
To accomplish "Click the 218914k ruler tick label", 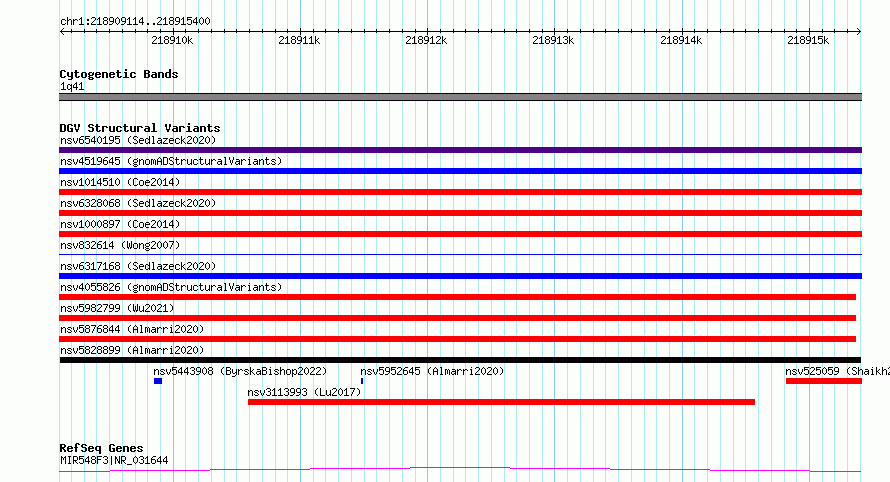I will 681,40.
